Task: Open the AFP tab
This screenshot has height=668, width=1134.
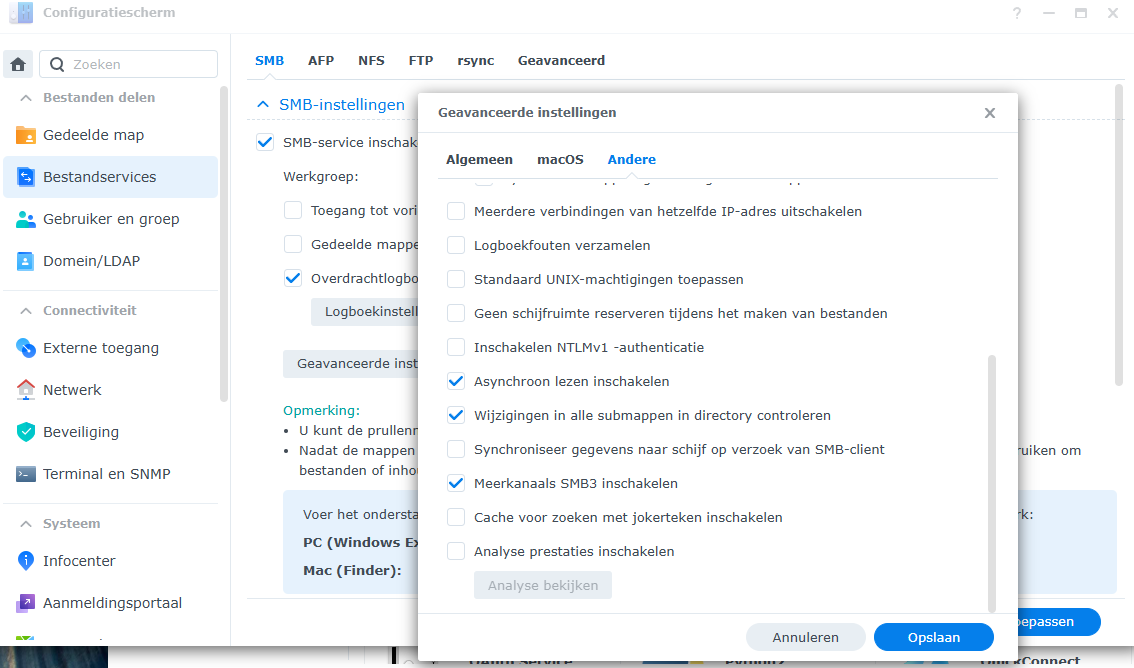Action: coord(321,61)
